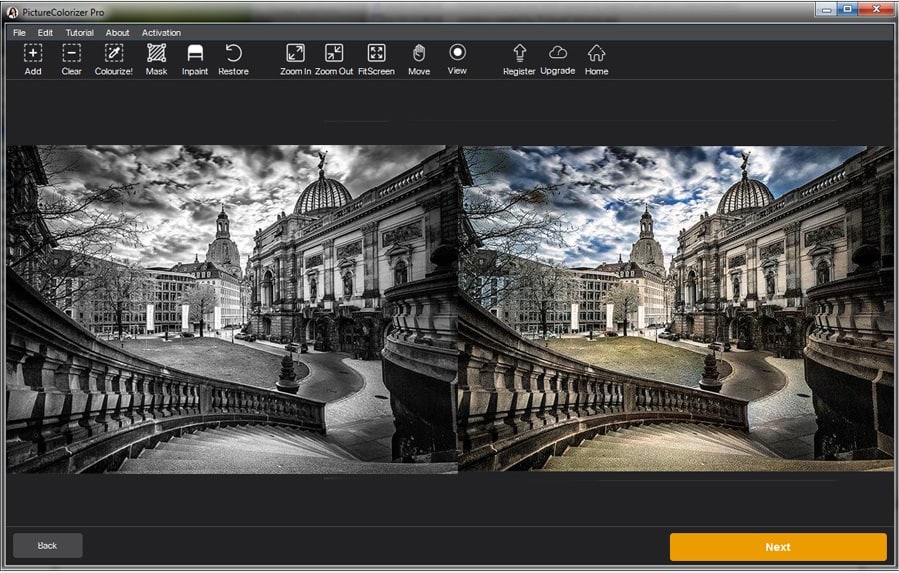899x573 pixels.
Task: Fit the image with FitScreen
Action: coord(376,60)
